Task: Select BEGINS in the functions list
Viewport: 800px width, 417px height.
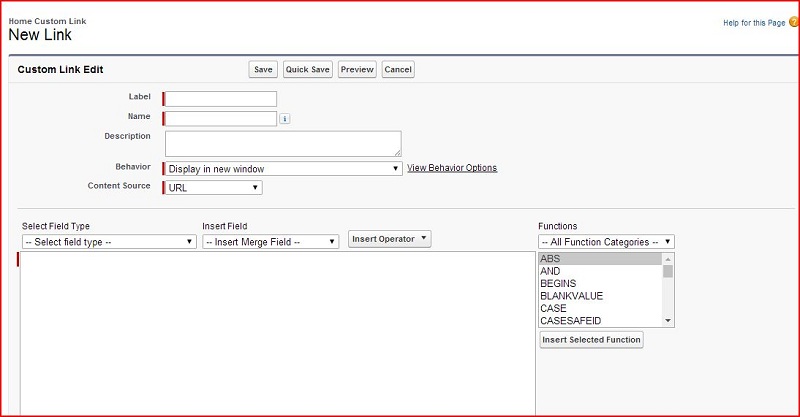Action: tap(600, 283)
